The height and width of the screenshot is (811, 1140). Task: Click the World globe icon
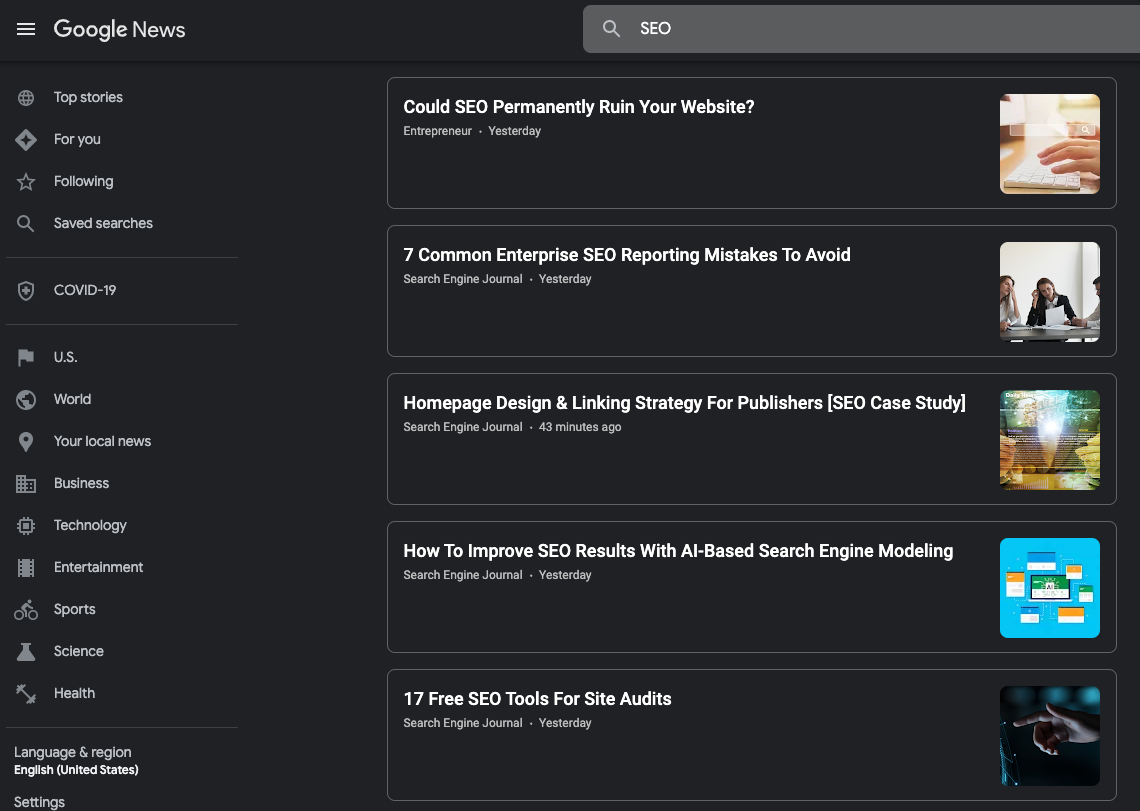pos(26,399)
